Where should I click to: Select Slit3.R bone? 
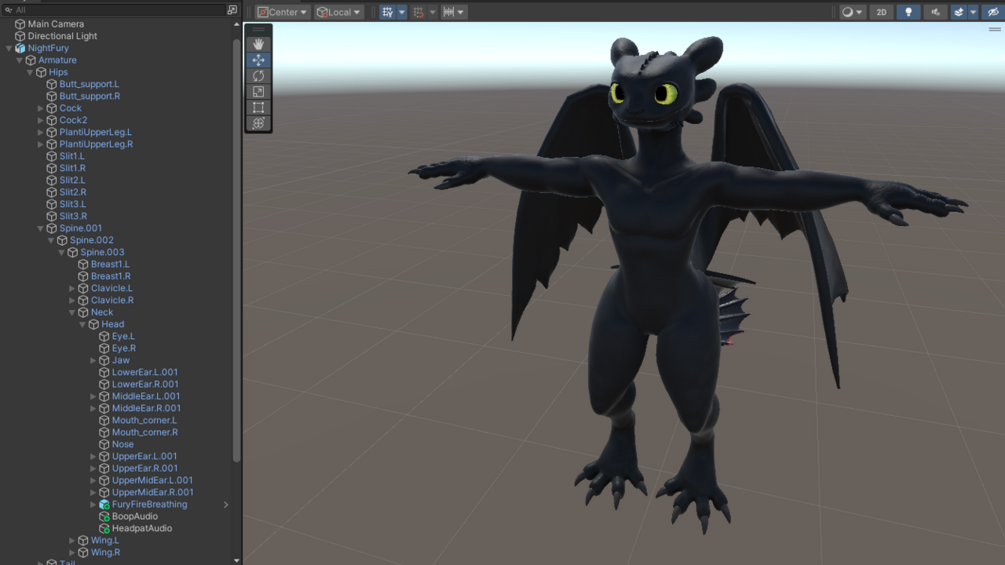73,217
